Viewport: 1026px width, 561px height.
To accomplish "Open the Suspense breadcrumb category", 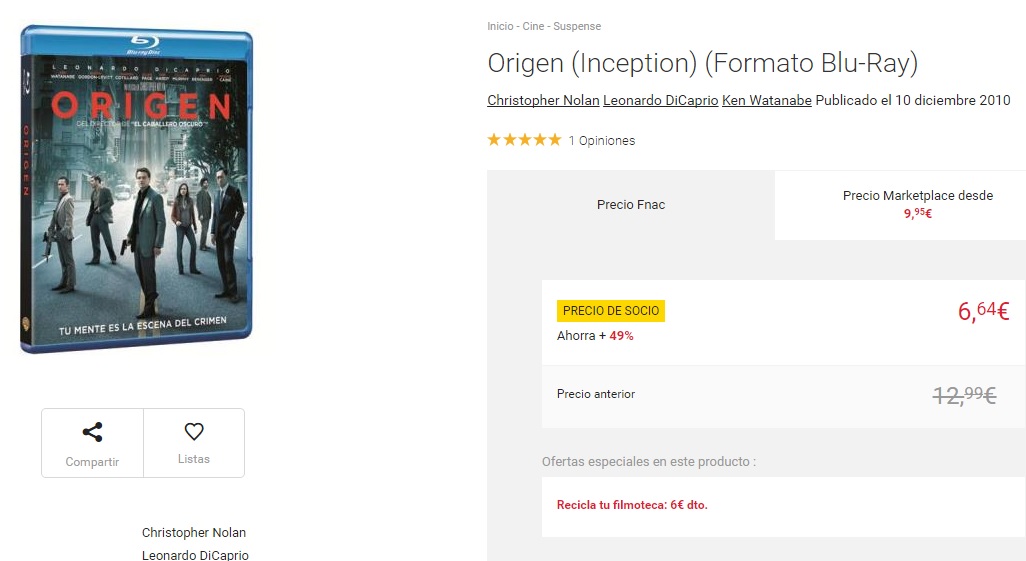I will click(x=577, y=26).
